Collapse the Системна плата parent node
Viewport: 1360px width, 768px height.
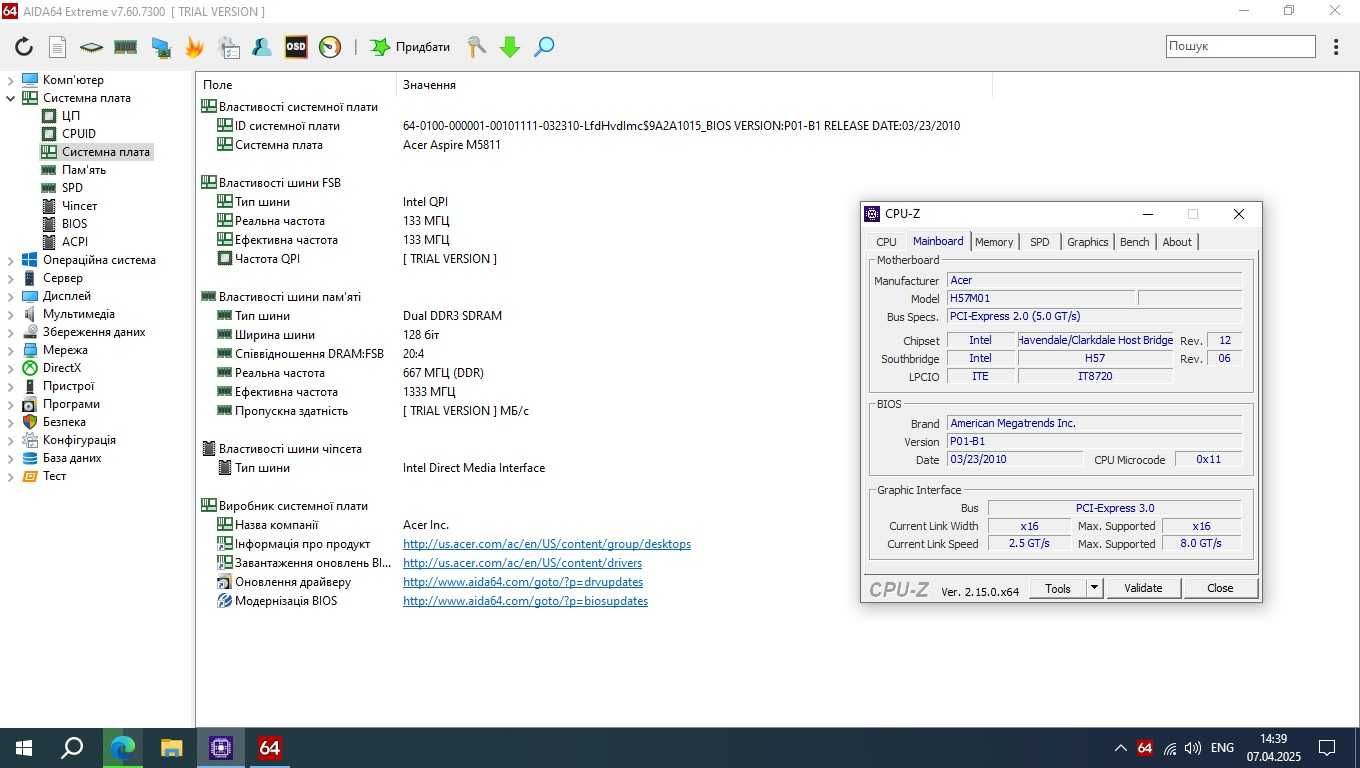pos(11,98)
